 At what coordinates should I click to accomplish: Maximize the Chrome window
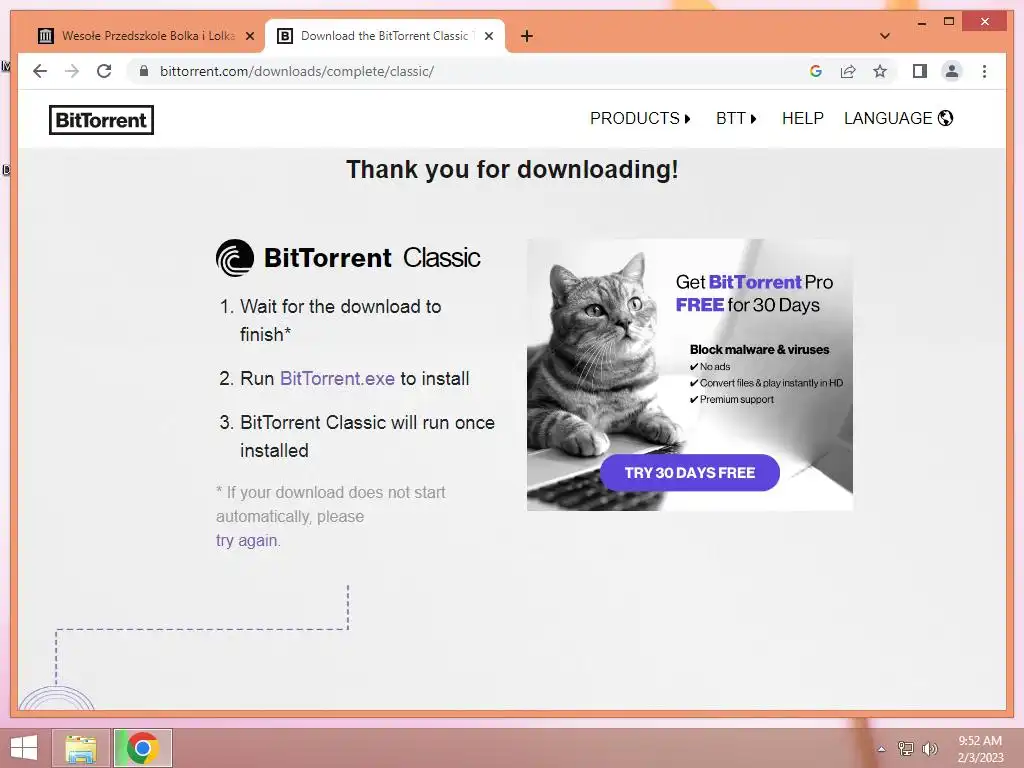click(x=949, y=22)
